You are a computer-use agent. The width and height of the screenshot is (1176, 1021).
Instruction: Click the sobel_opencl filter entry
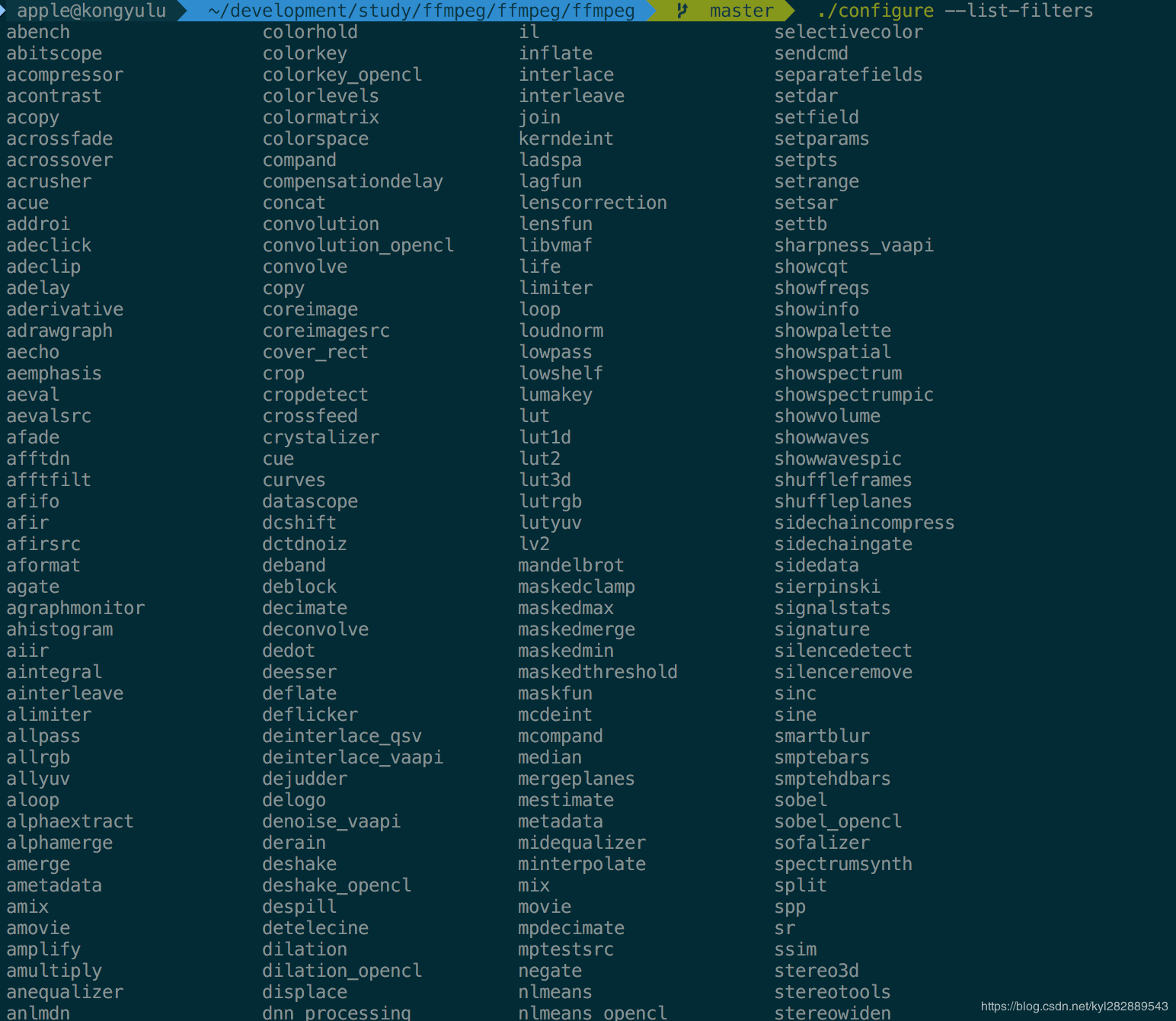coord(839,821)
